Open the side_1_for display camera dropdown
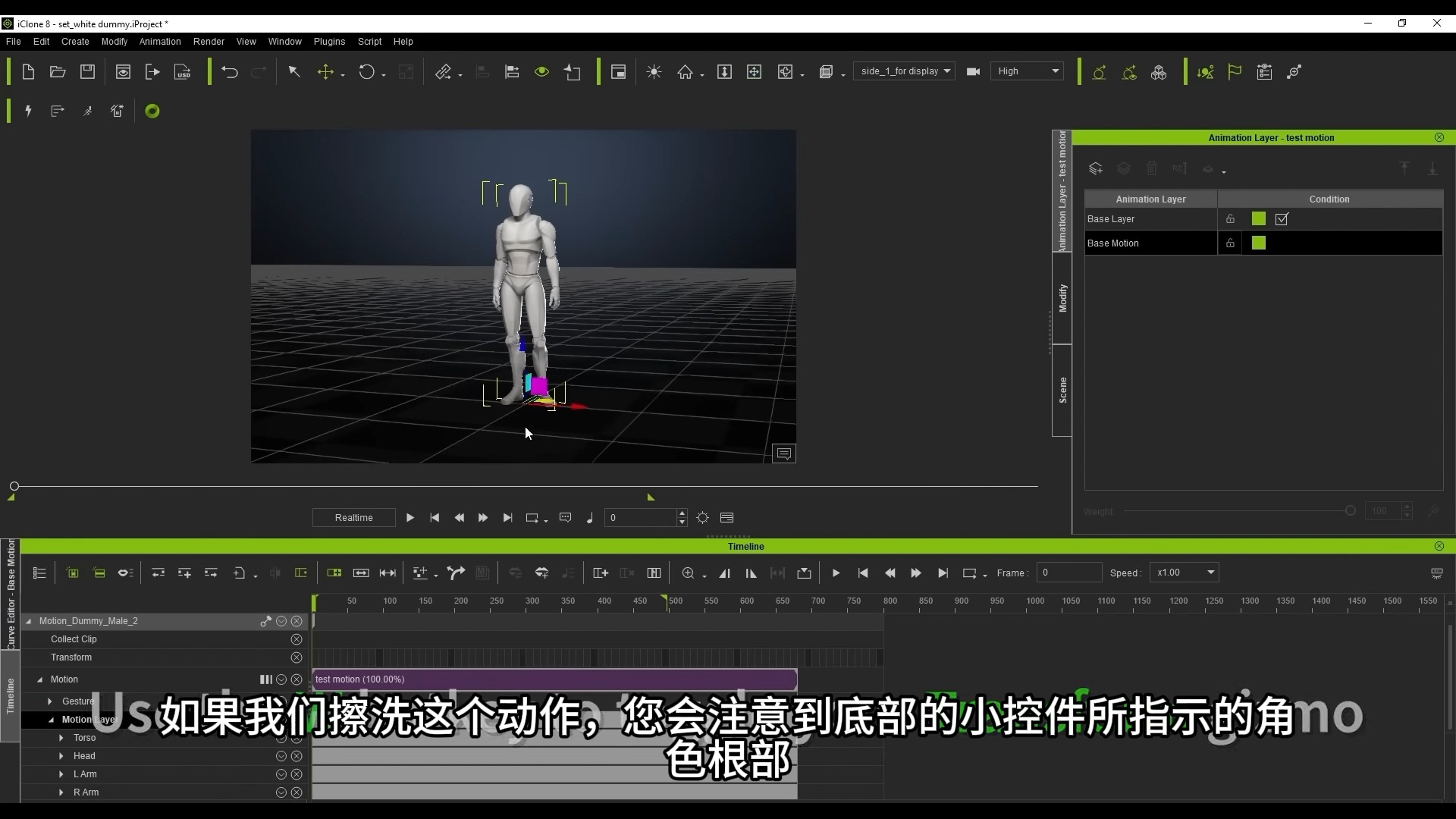1456x819 pixels. click(x=904, y=71)
